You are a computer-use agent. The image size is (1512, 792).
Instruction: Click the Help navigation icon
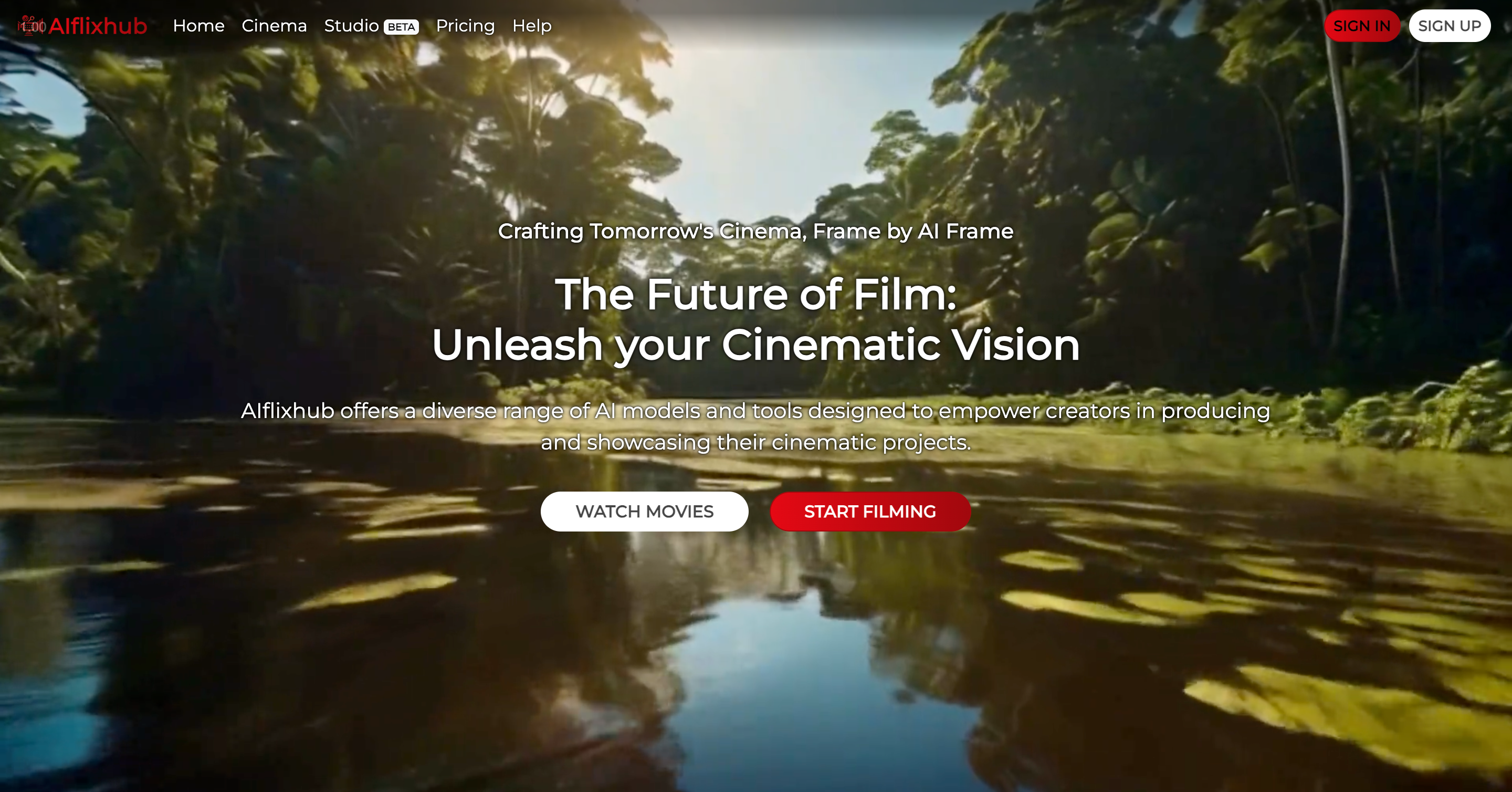531,26
